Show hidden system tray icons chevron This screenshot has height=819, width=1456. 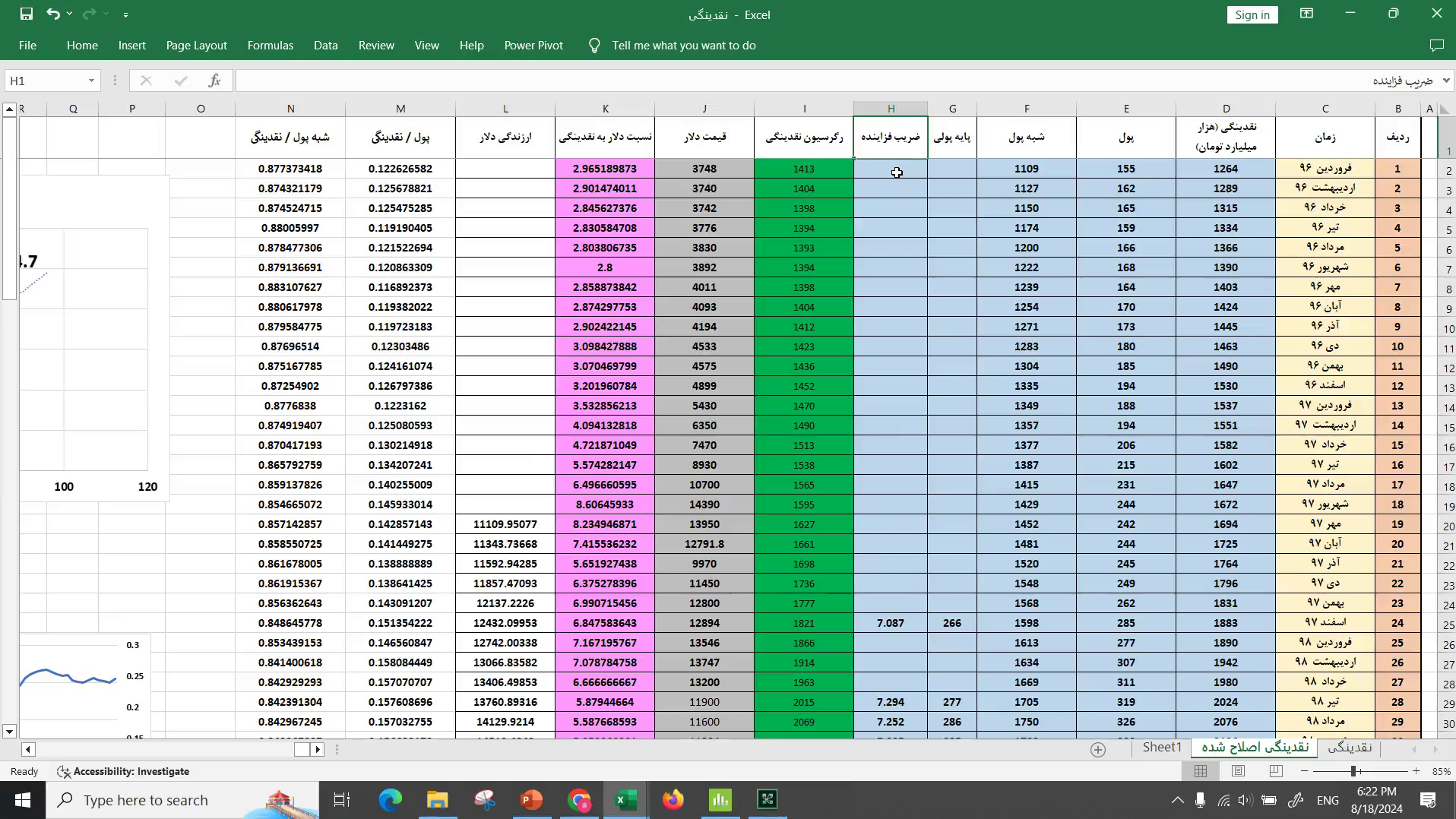tap(1177, 800)
